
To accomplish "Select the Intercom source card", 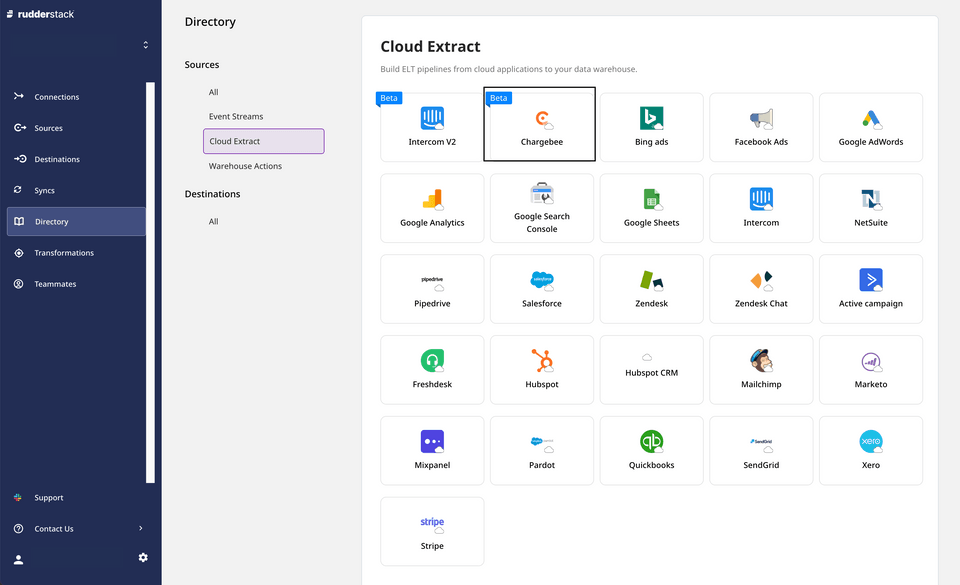I will (761, 208).
